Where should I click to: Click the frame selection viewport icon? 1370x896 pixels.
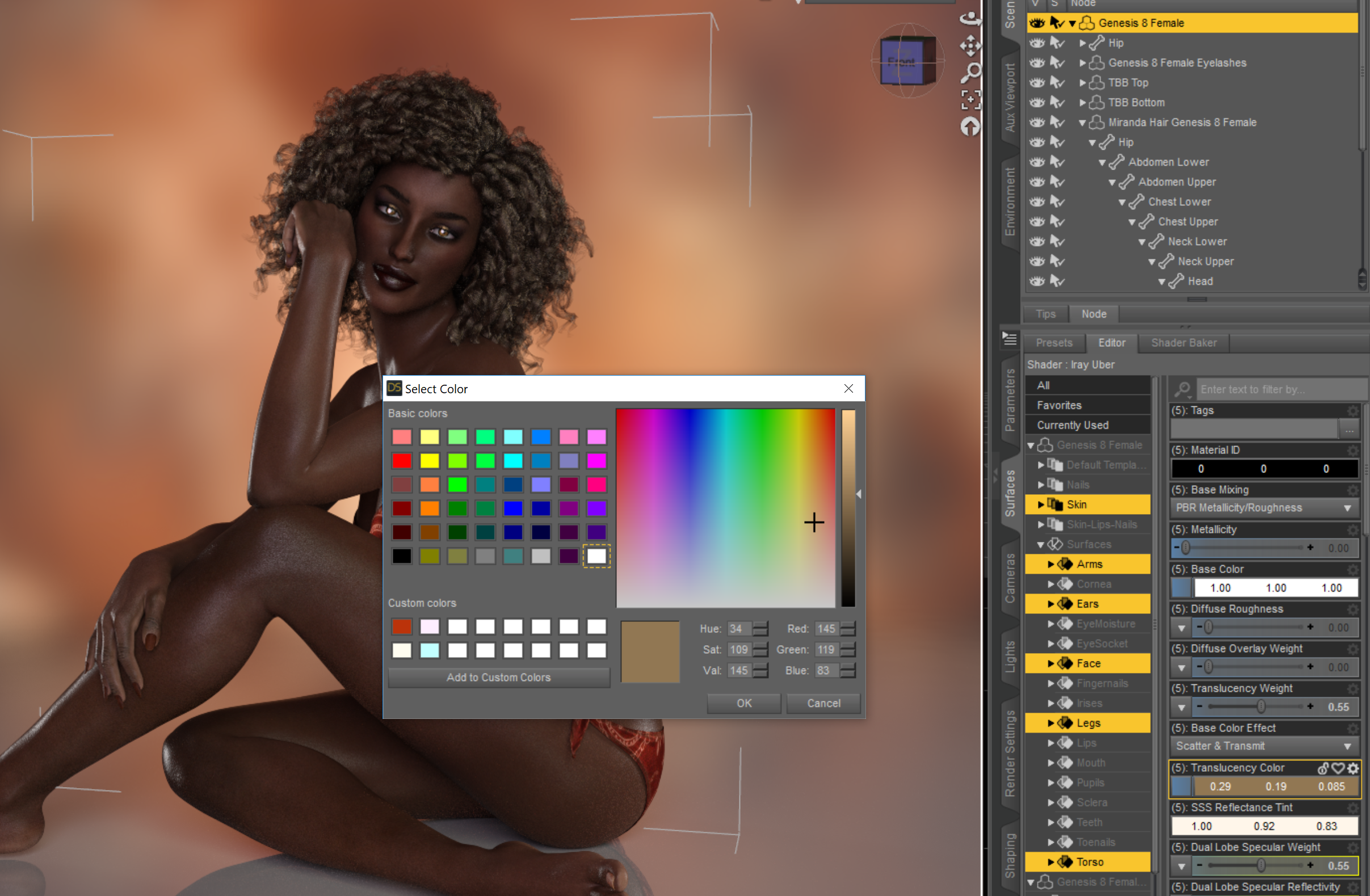[970, 99]
